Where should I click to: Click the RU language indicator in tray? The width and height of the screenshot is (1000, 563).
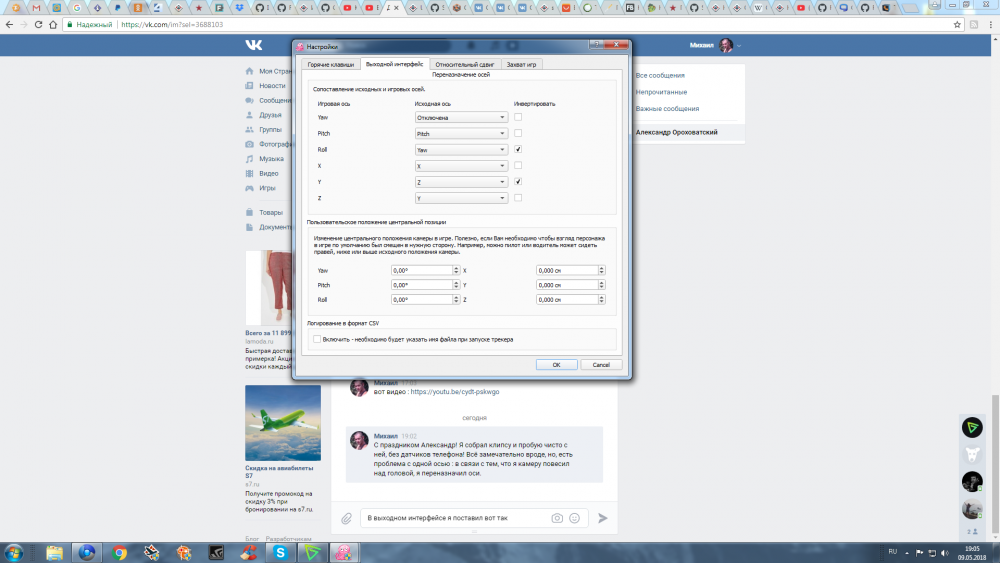[893, 552]
